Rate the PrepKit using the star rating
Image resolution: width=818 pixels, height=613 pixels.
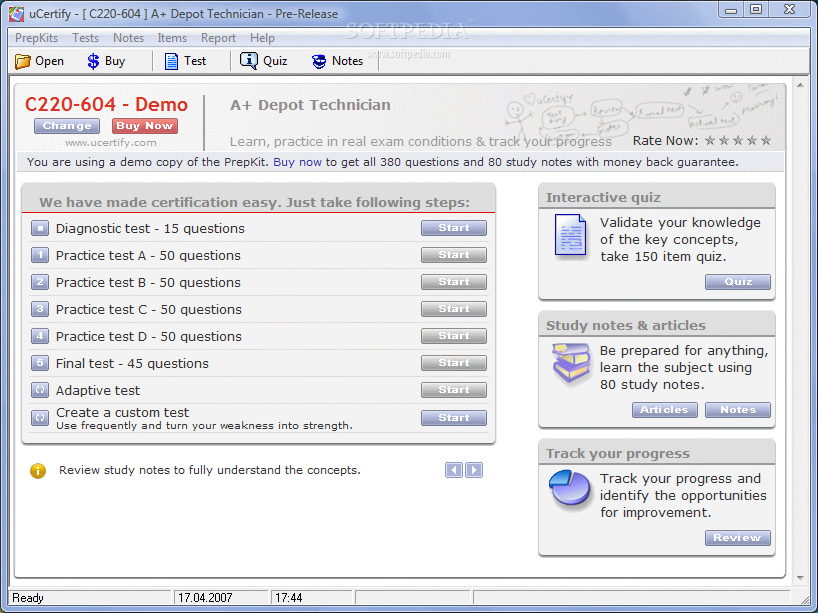coord(738,140)
